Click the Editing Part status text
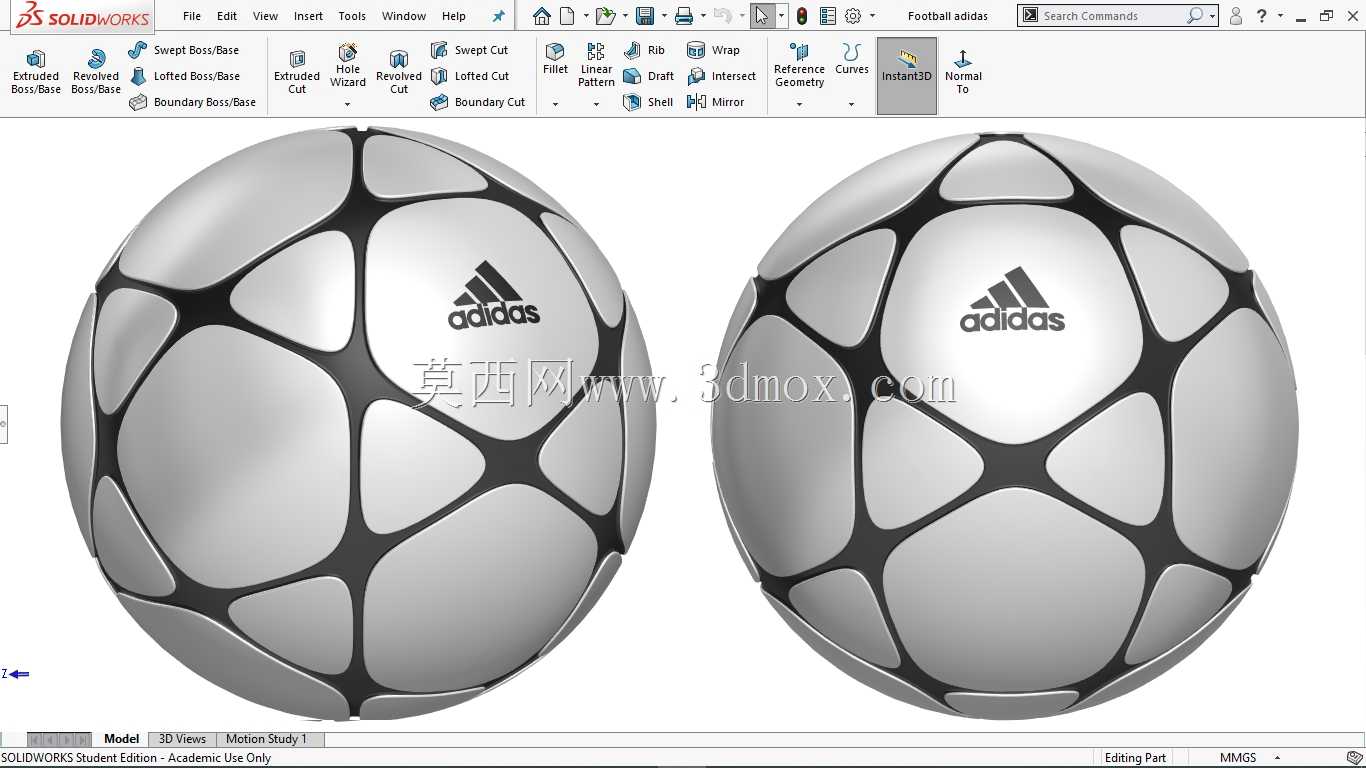This screenshot has width=1366, height=768. (1135, 758)
